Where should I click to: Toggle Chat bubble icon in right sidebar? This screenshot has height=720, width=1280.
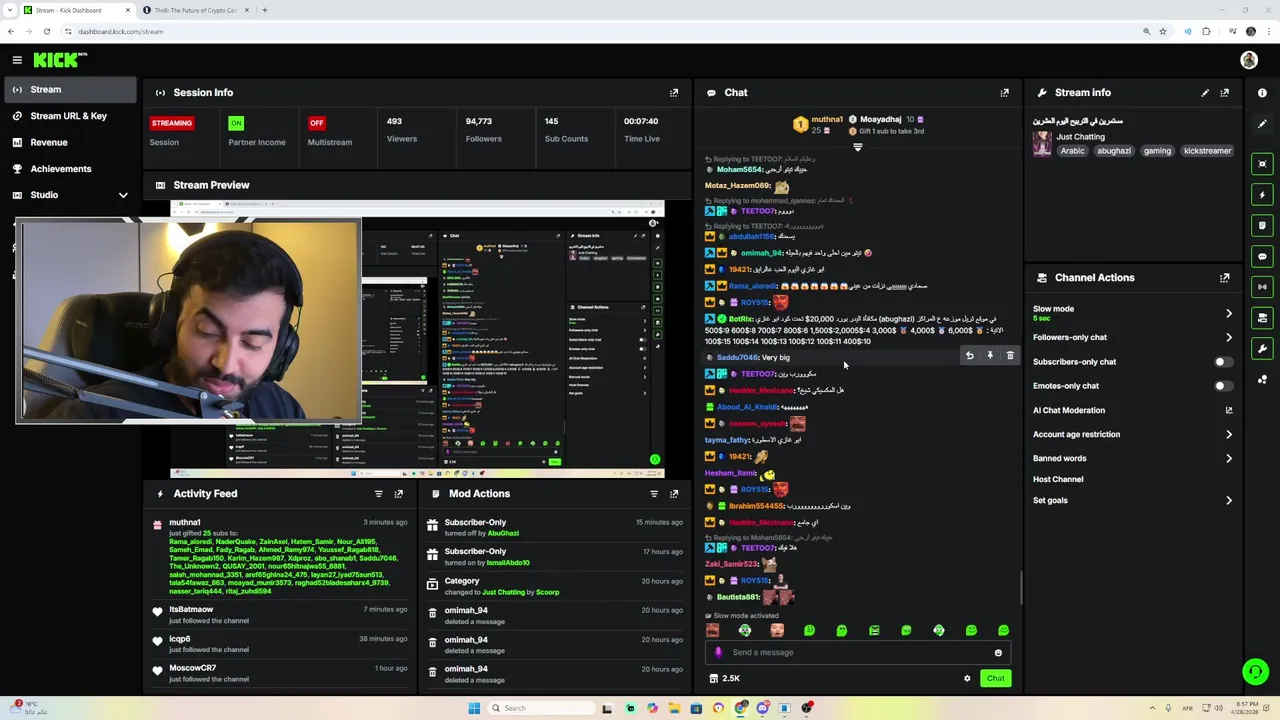click(x=1262, y=257)
